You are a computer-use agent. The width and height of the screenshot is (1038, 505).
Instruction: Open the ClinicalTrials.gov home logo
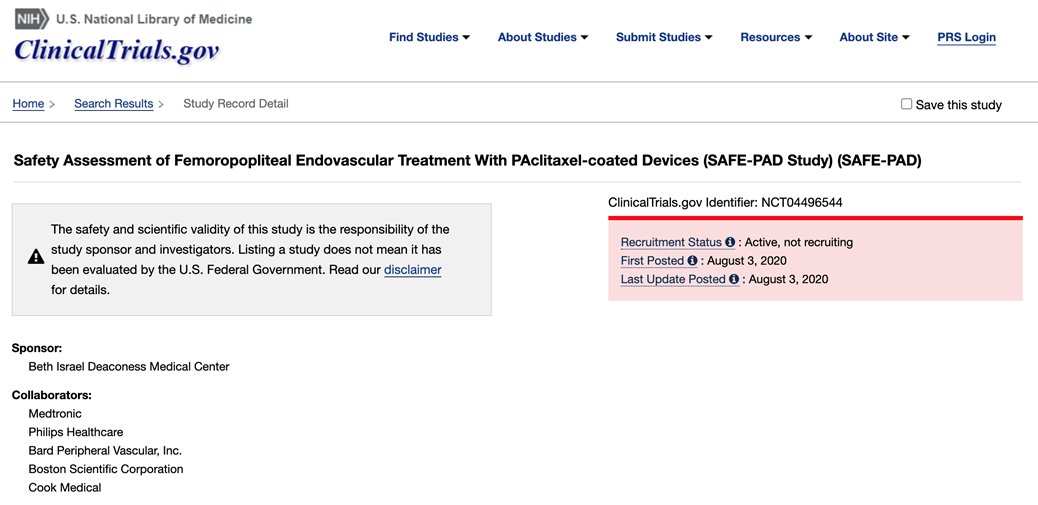(x=117, y=50)
